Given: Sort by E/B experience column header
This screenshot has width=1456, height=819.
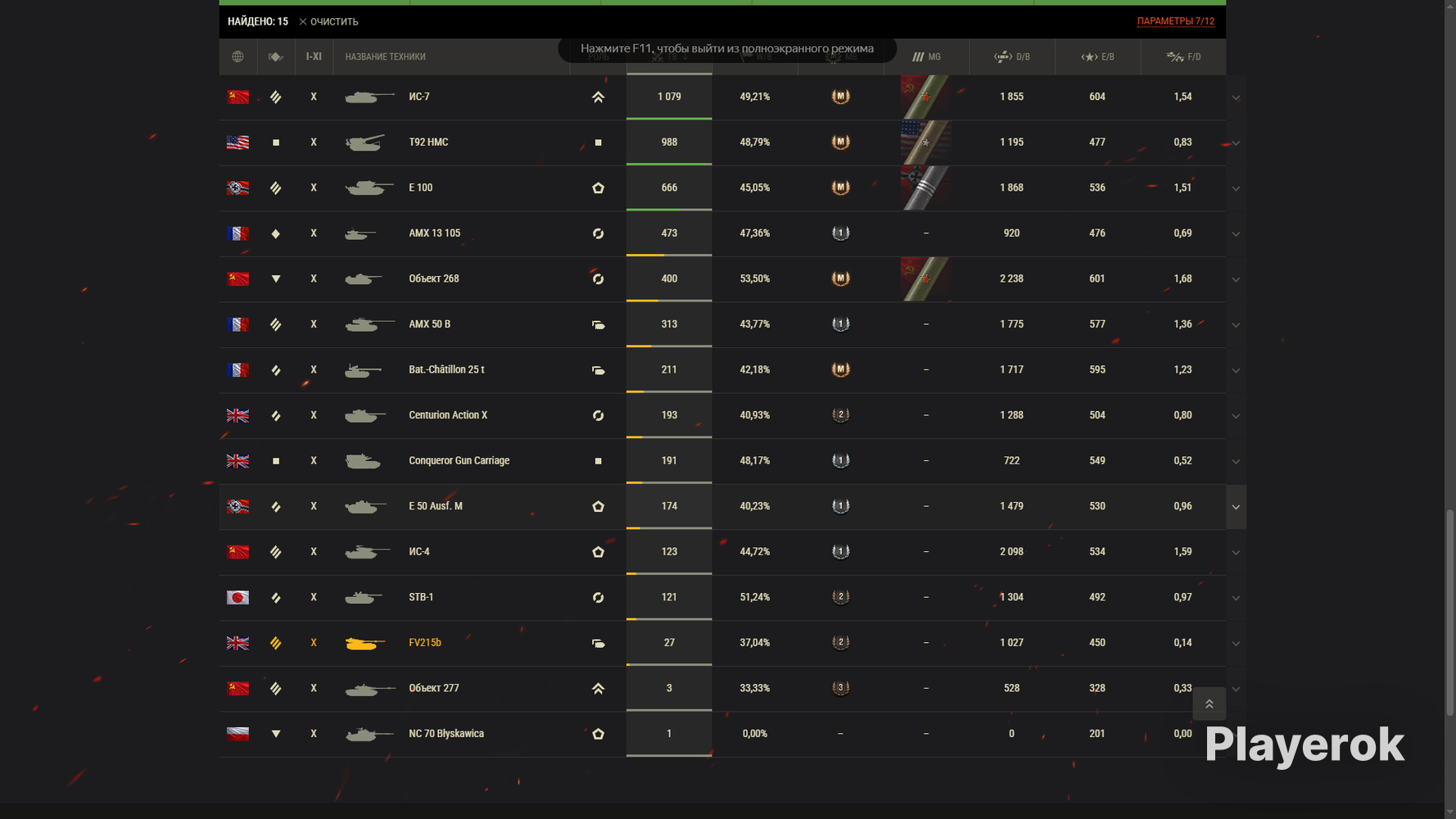Looking at the screenshot, I should (1097, 57).
